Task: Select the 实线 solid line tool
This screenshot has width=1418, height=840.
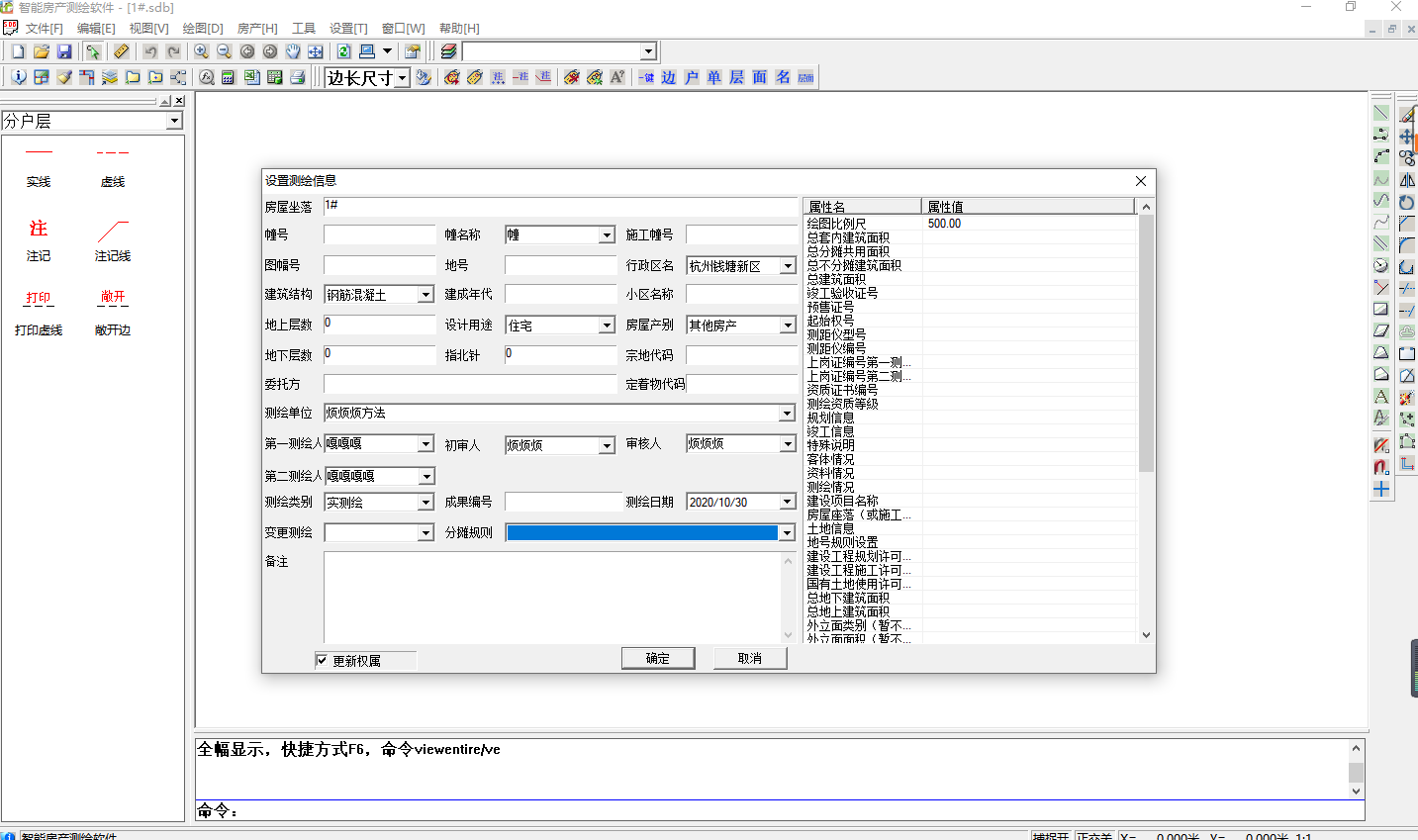Action: tap(39, 167)
